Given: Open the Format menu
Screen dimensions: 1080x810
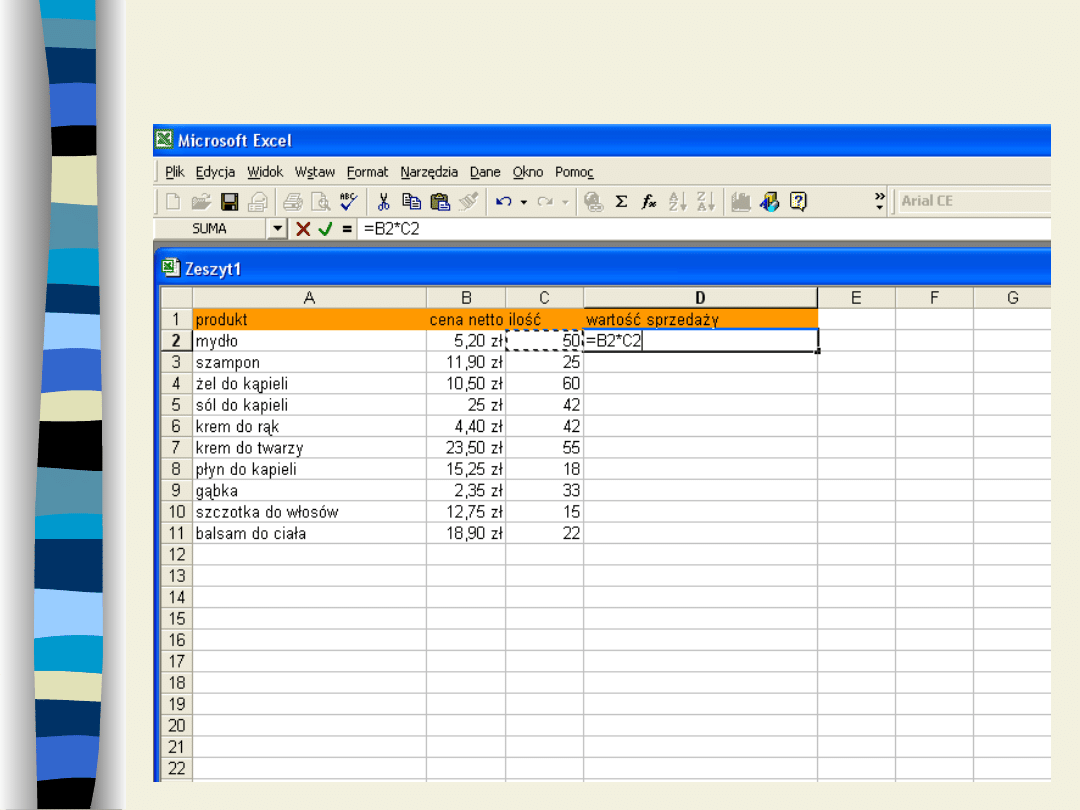Looking at the screenshot, I should click(367, 172).
